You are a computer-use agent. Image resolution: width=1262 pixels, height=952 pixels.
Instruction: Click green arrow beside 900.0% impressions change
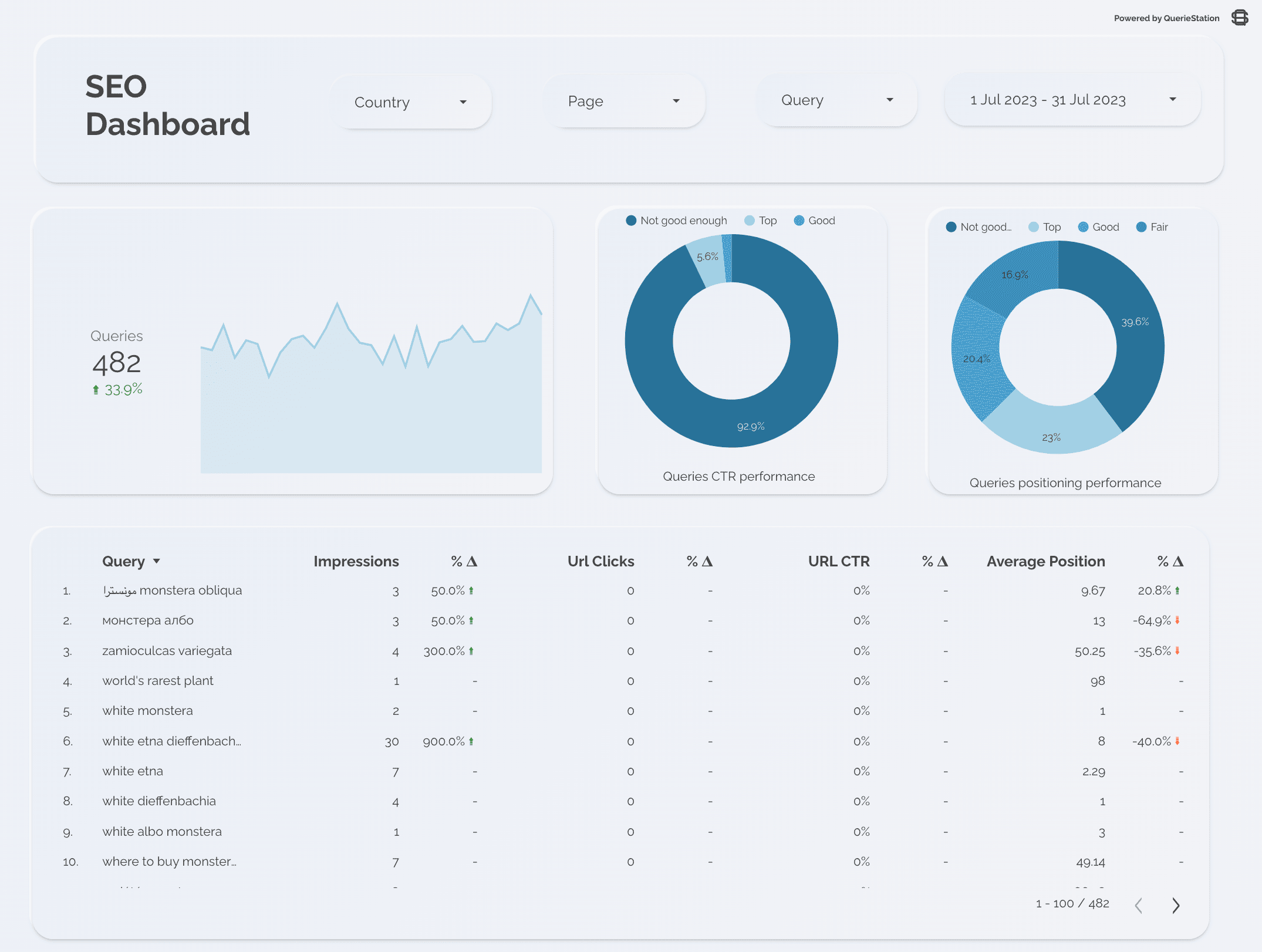471,741
